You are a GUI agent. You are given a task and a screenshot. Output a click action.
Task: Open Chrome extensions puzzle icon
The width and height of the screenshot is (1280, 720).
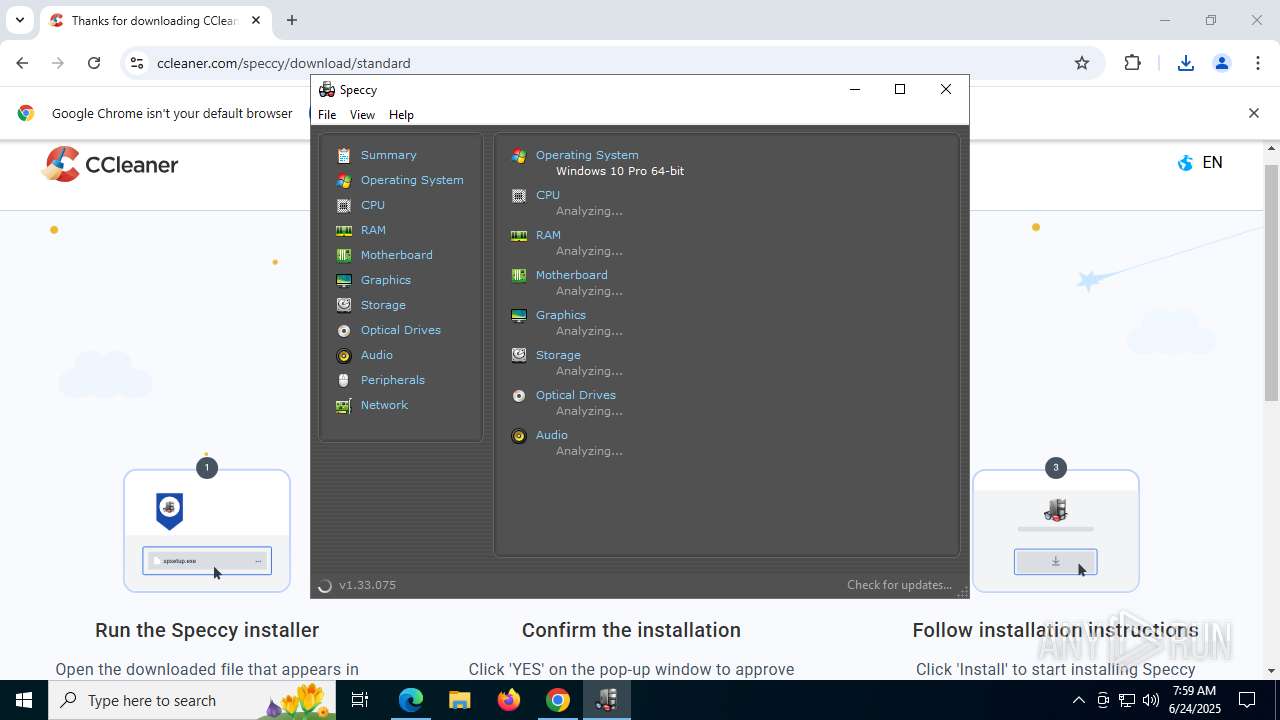(x=1132, y=63)
